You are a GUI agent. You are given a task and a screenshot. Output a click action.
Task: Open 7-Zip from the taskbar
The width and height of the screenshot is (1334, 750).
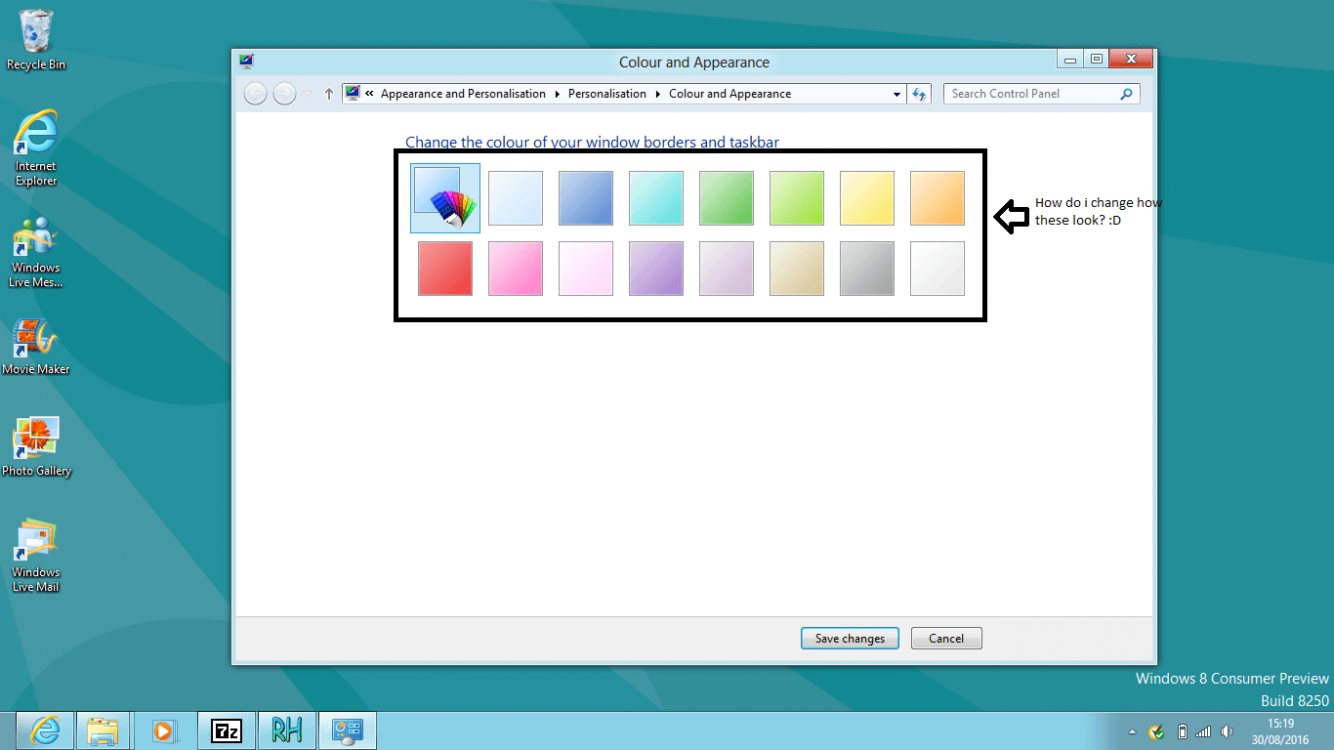point(225,730)
